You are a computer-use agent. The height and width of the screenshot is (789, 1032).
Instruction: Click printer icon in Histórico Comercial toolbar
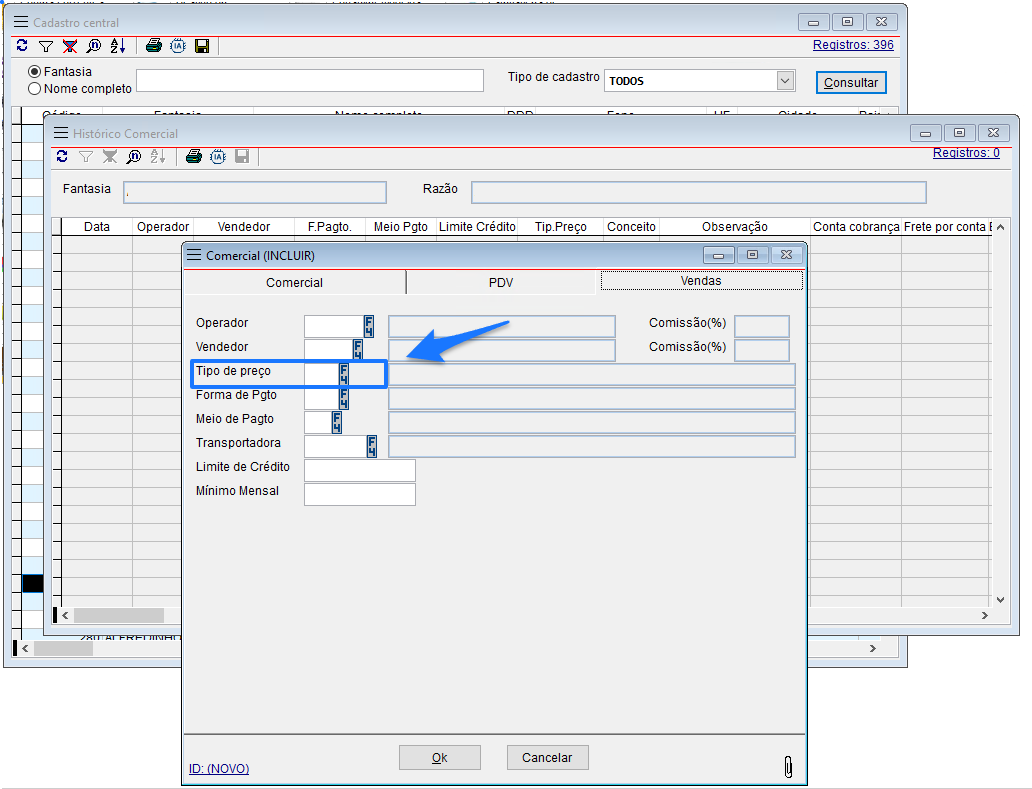pos(194,156)
